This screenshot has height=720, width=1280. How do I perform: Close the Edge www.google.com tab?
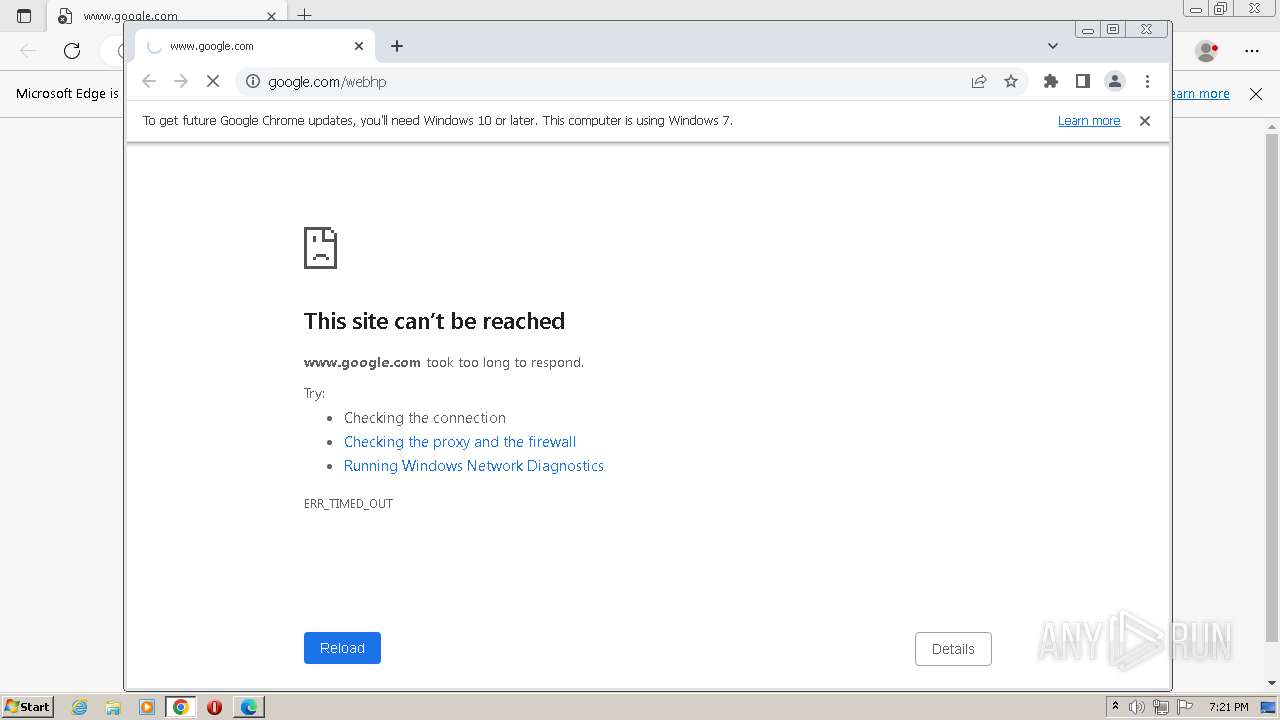271,16
